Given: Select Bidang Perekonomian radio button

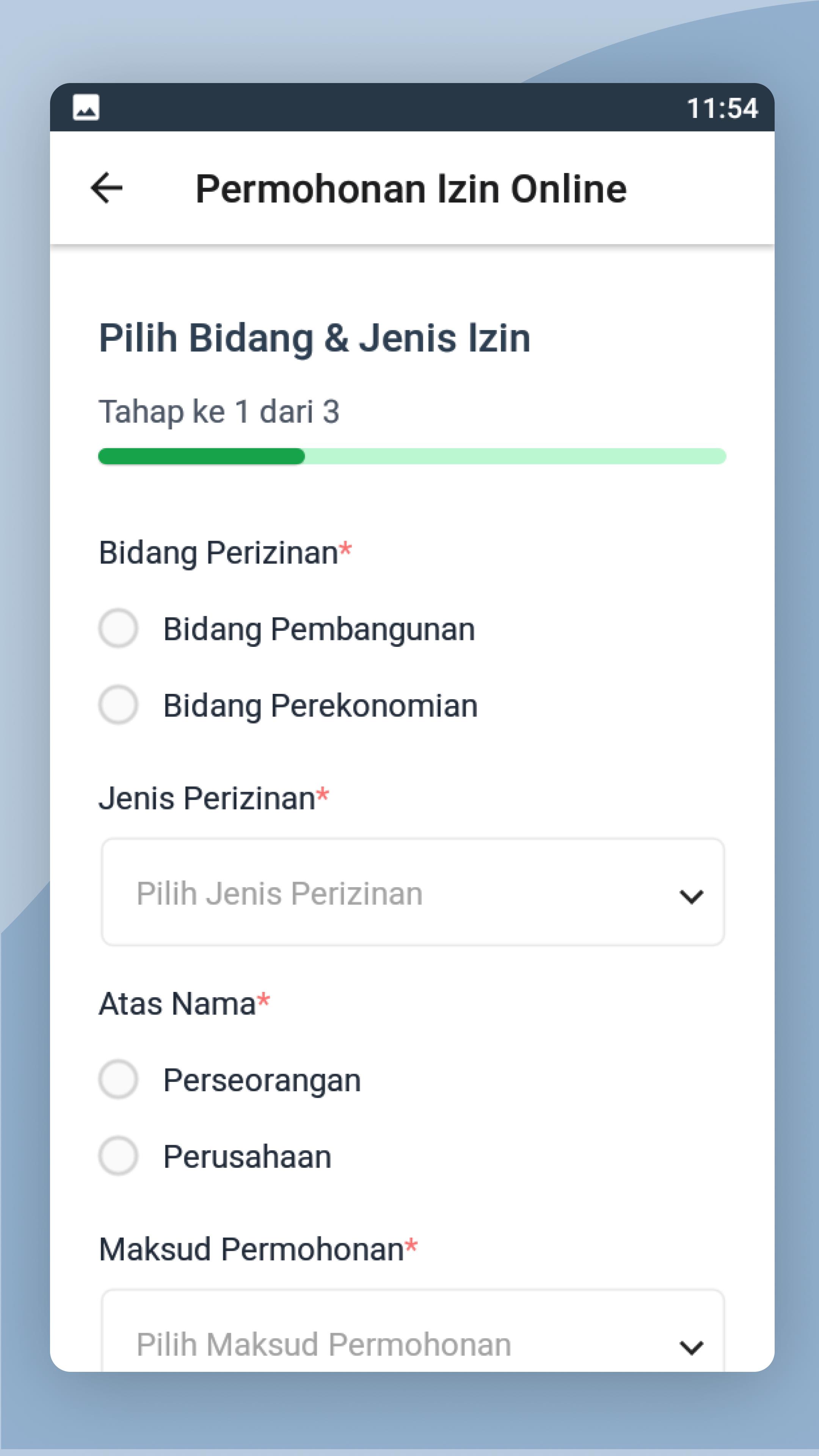Looking at the screenshot, I should tap(118, 705).
